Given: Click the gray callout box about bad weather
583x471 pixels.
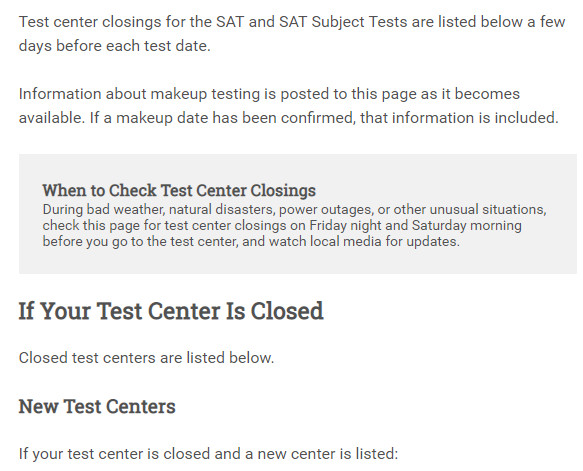Looking at the screenshot, I should [x=298, y=214].
